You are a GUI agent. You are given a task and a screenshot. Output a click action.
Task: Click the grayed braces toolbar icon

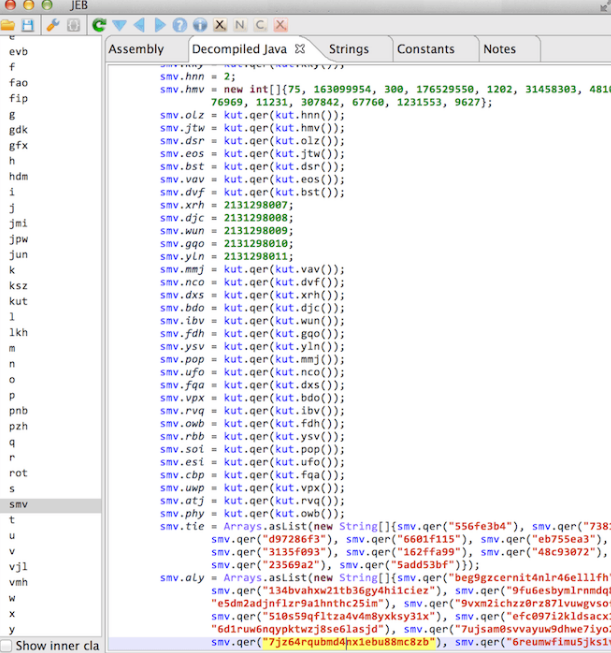(x=74, y=25)
